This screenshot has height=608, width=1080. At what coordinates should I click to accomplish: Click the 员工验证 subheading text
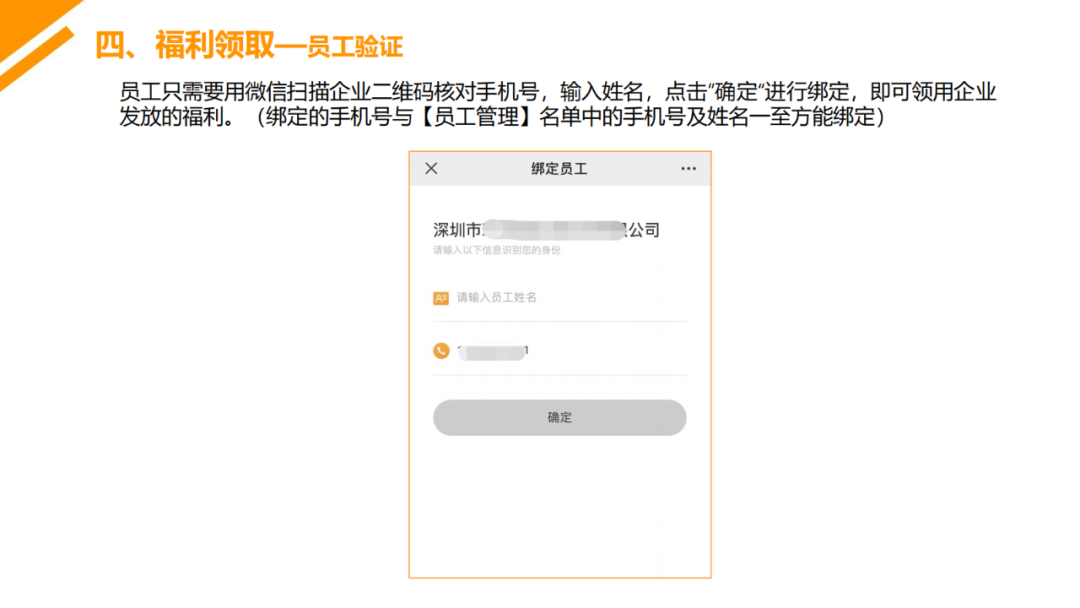[x=356, y=47]
